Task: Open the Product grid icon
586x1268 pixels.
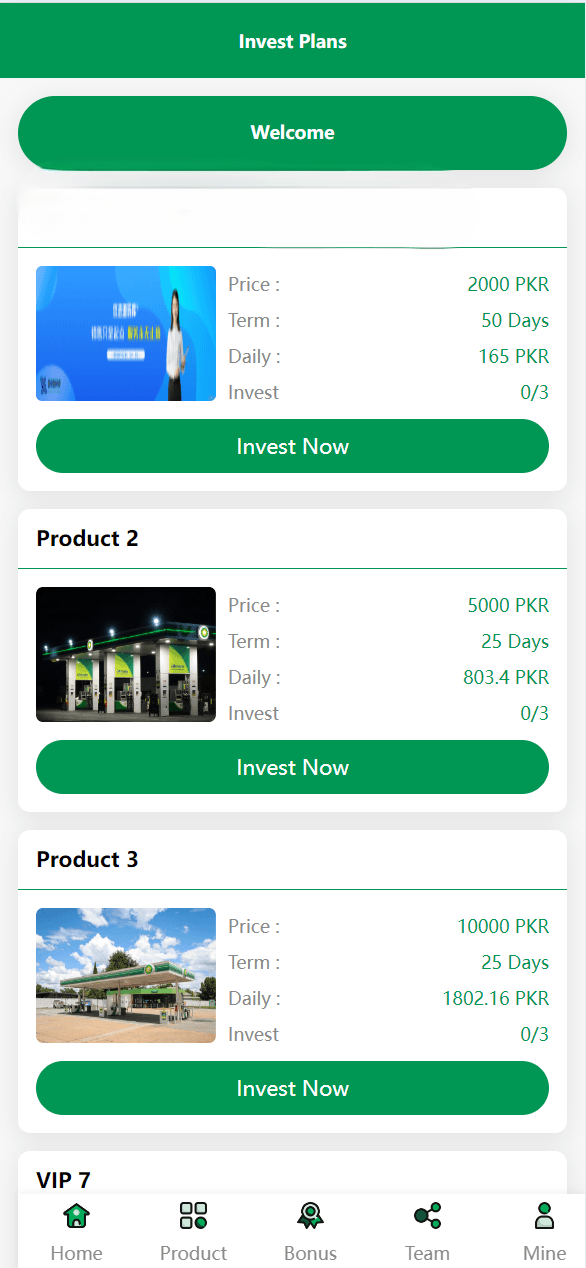Action: pyautogui.click(x=193, y=1216)
